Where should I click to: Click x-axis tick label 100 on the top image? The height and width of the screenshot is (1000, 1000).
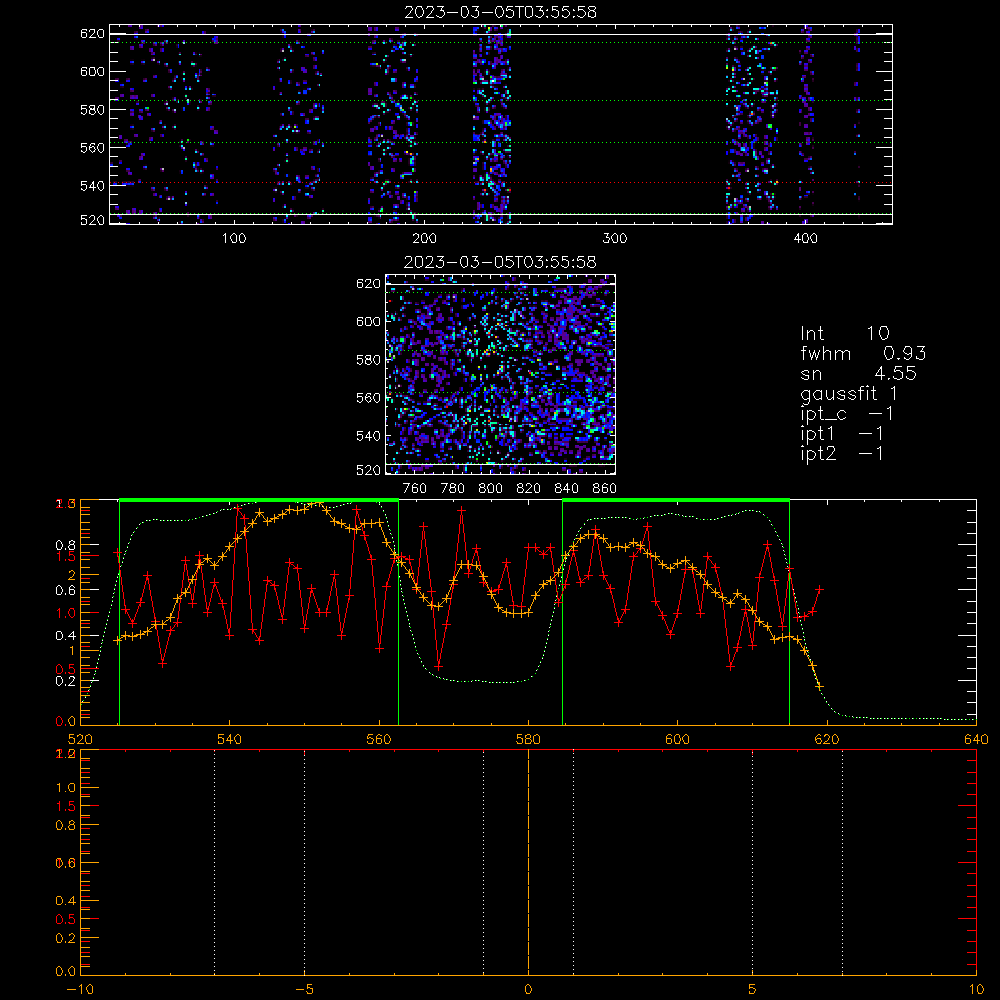[234, 239]
